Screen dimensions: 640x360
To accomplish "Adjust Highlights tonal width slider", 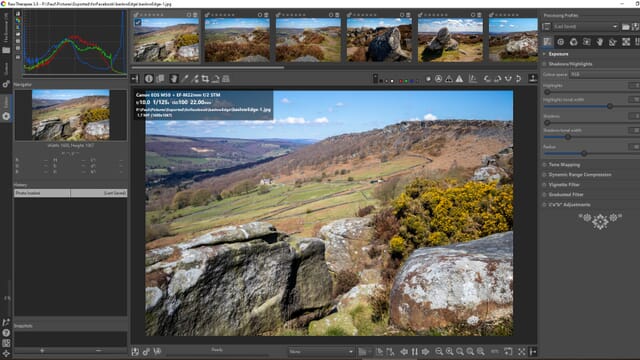I will [609, 106].
